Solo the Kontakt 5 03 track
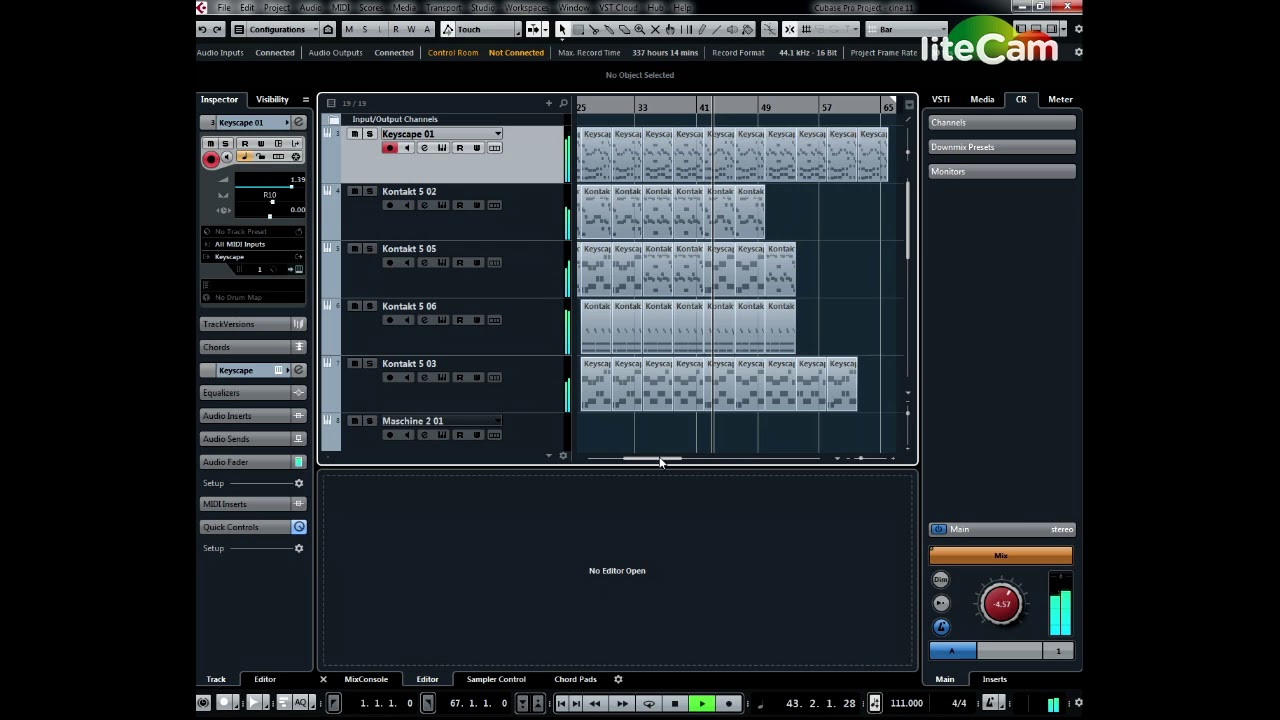Image resolution: width=1280 pixels, height=720 pixels. (x=369, y=364)
